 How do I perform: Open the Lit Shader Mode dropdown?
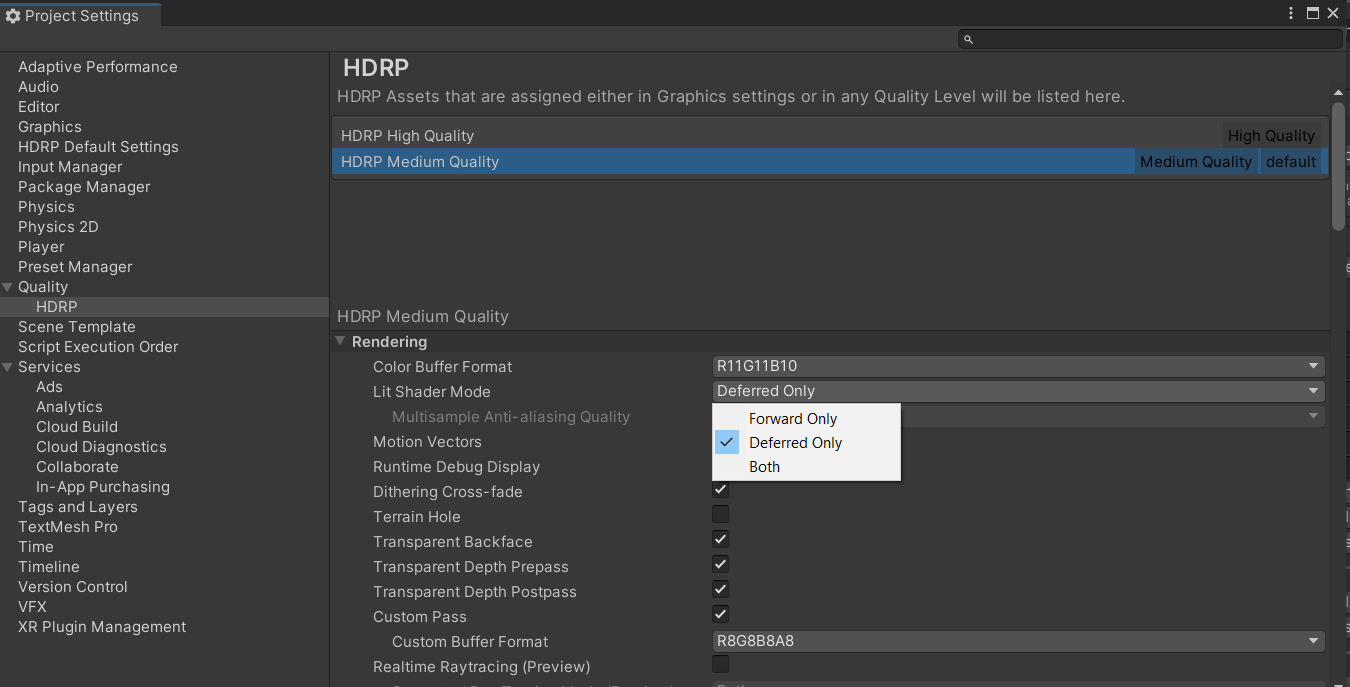pos(1018,391)
